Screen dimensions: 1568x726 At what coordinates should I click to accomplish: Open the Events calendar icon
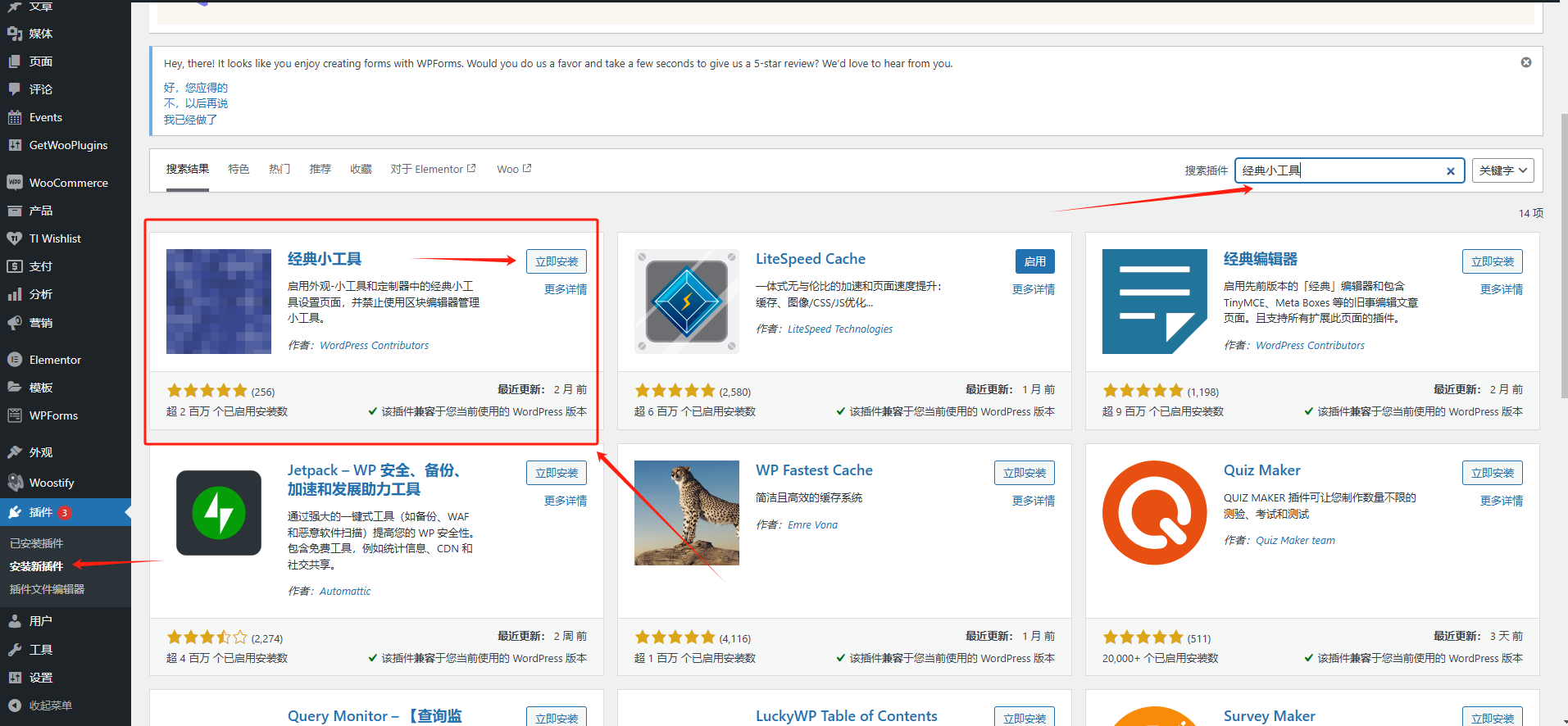pyautogui.click(x=15, y=117)
